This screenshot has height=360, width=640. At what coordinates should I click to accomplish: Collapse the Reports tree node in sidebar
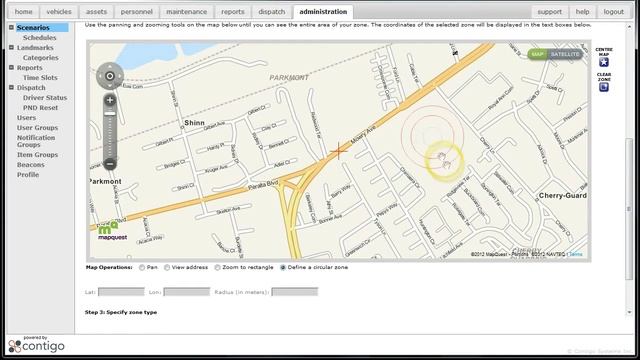11,67
